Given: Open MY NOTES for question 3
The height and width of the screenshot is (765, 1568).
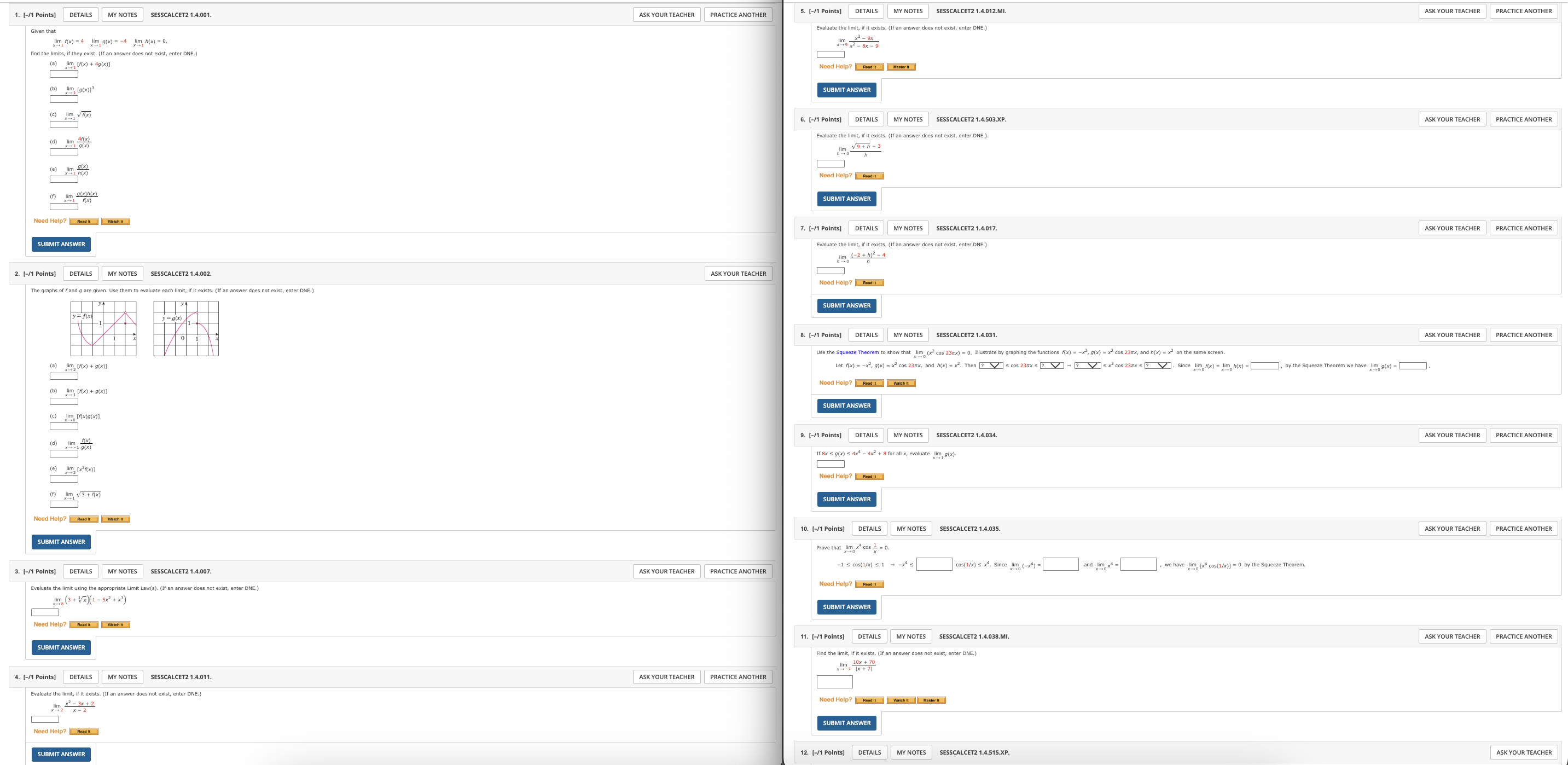Looking at the screenshot, I should (x=123, y=571).
